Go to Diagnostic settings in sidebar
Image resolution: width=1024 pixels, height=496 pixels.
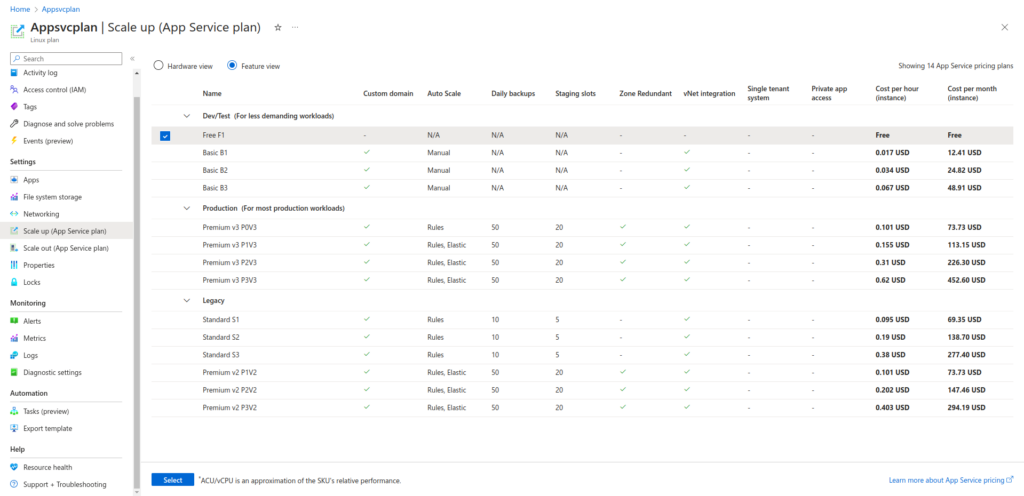(x=52, y=372)
